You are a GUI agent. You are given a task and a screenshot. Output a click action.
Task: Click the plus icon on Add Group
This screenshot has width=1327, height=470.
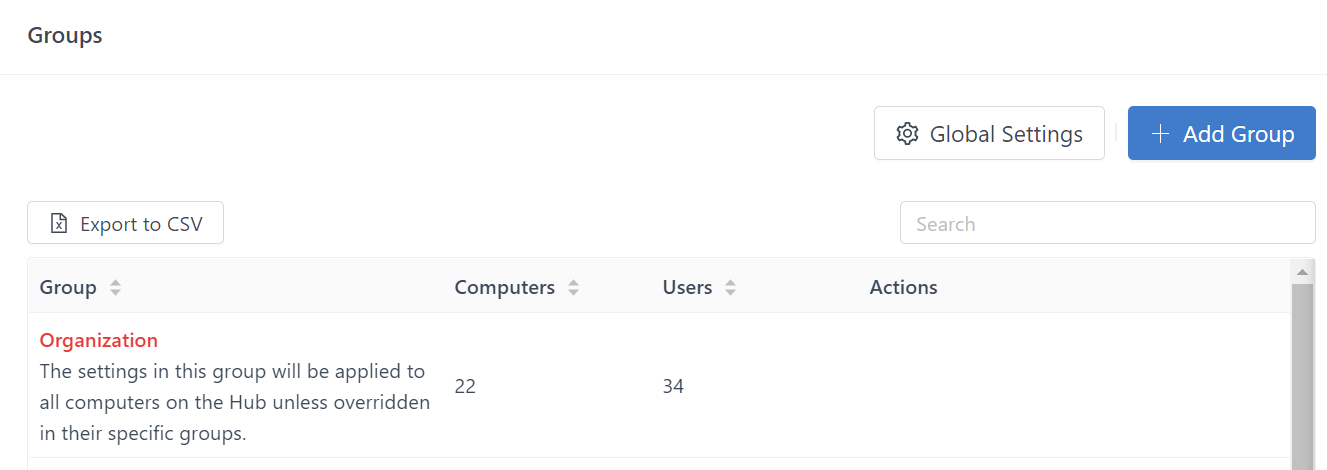pyautogui.click(x=1160, y=134)
